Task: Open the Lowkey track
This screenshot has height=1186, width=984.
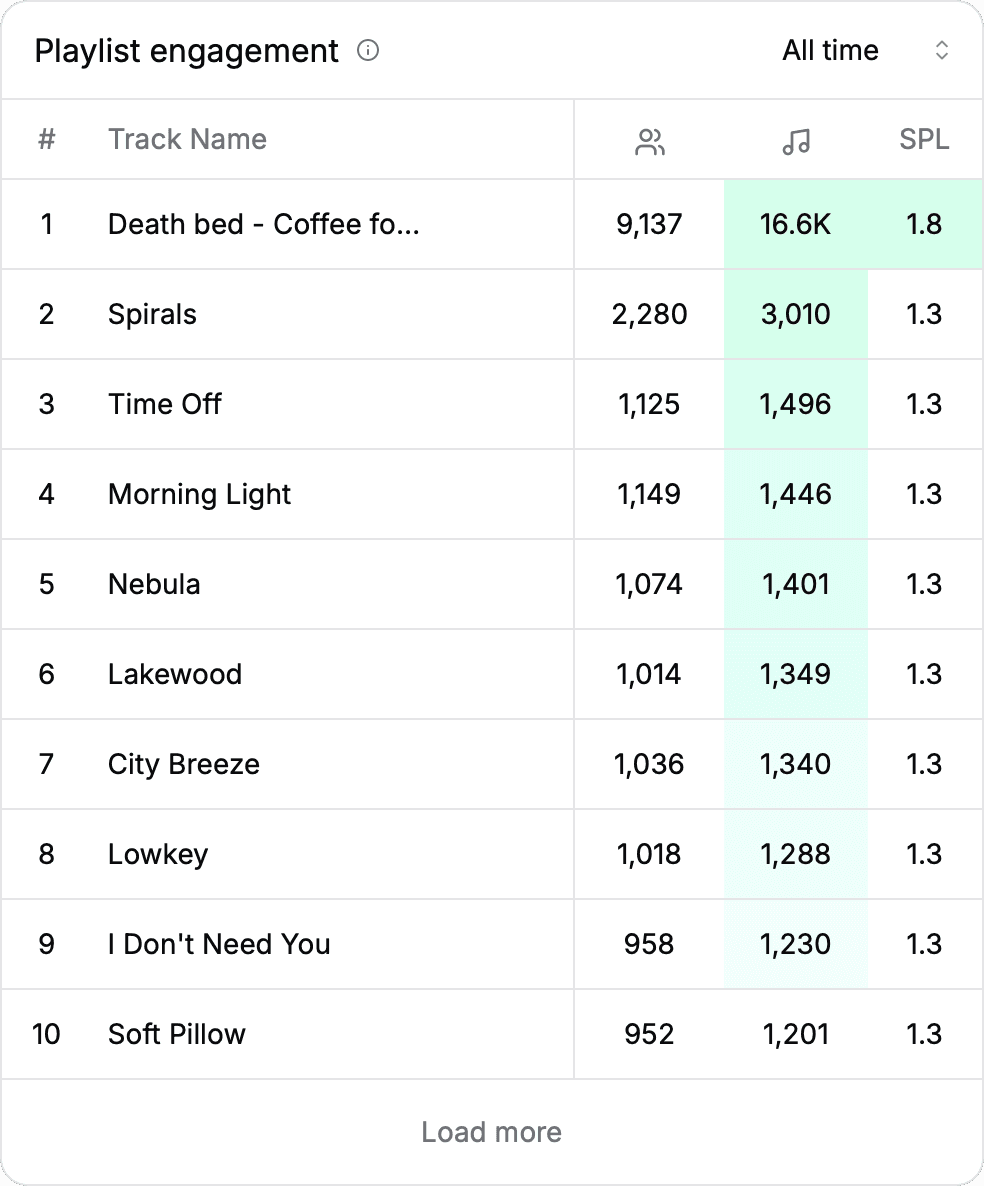Action: point(158,854)
